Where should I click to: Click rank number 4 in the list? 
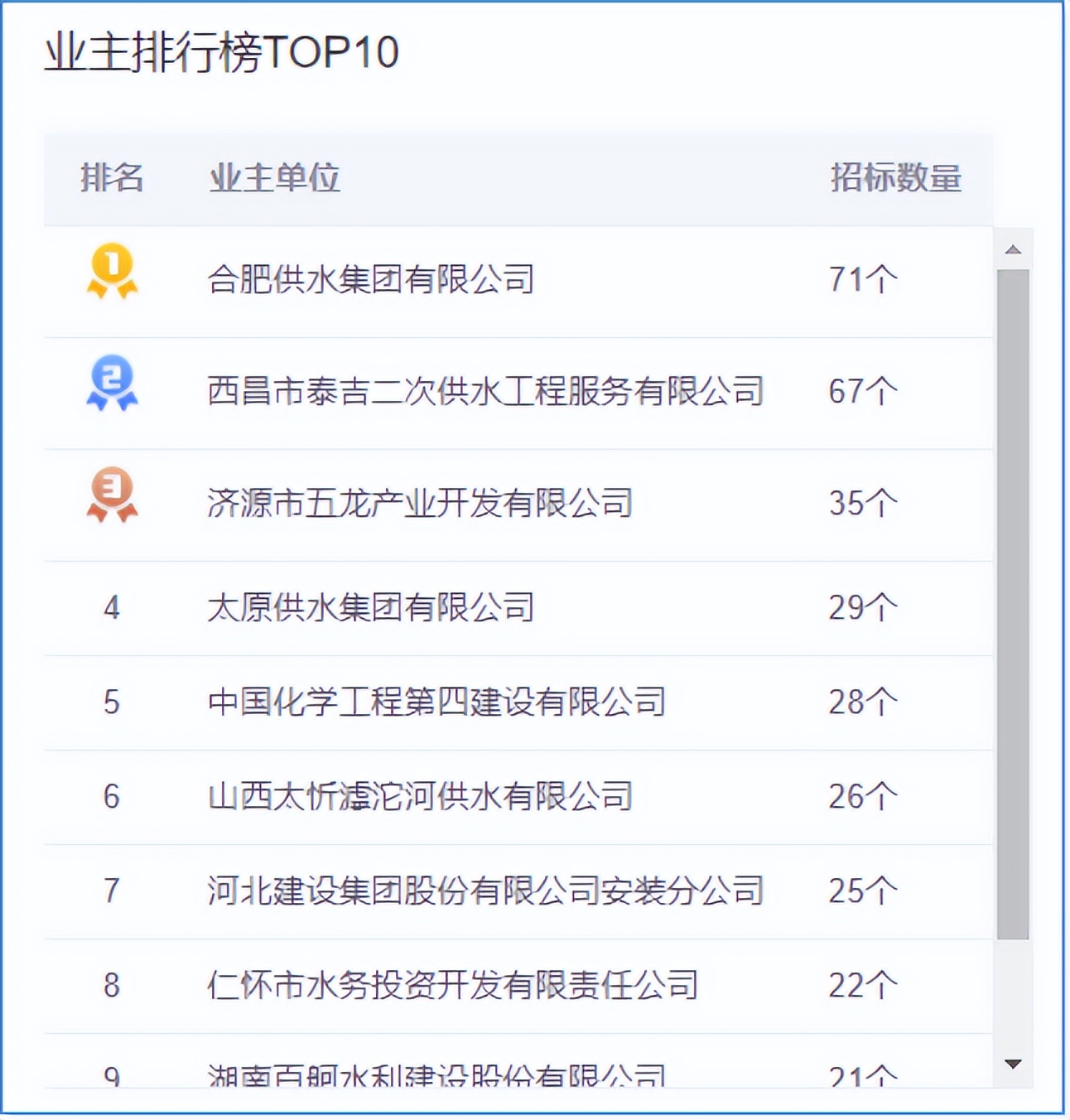coord(112,608)
